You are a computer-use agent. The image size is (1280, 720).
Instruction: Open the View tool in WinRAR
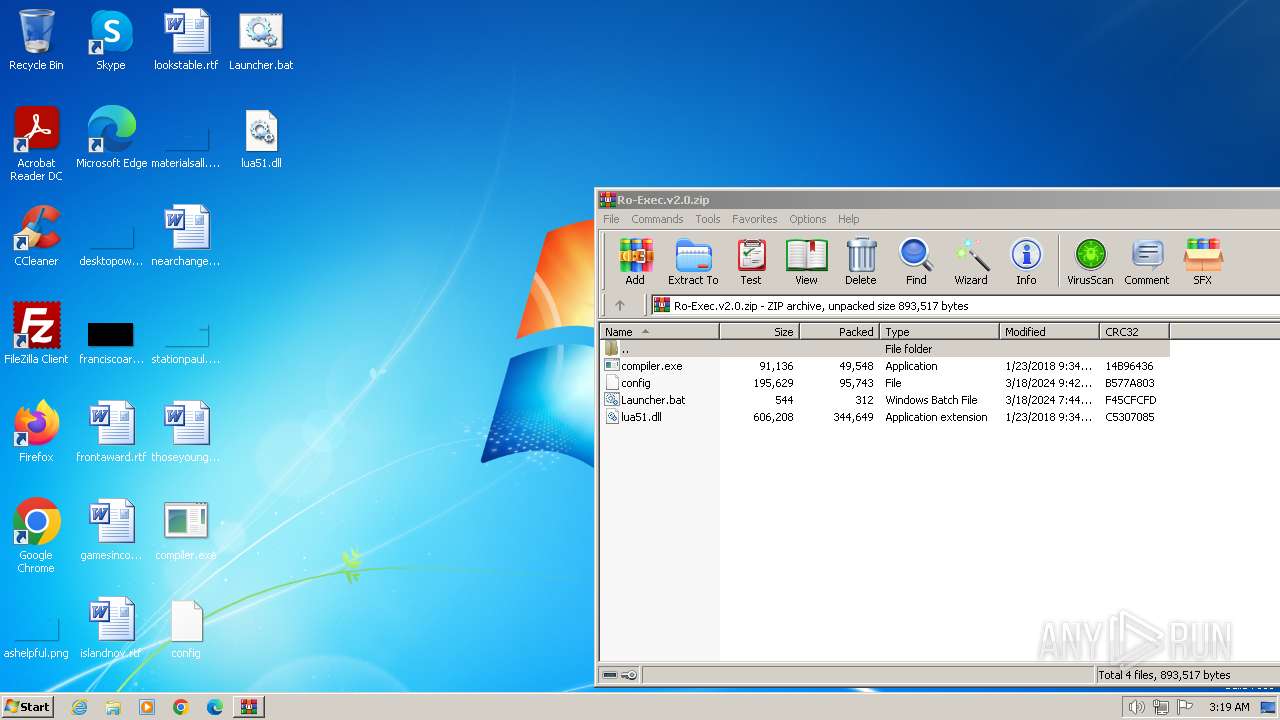pyautogui.click(x=806, y=262)
